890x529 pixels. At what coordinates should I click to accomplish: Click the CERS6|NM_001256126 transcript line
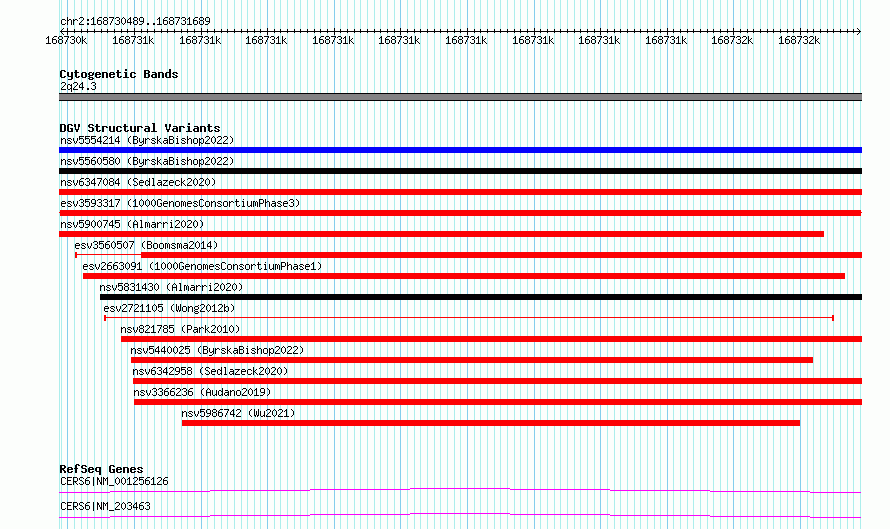click(x=460, y=490)
